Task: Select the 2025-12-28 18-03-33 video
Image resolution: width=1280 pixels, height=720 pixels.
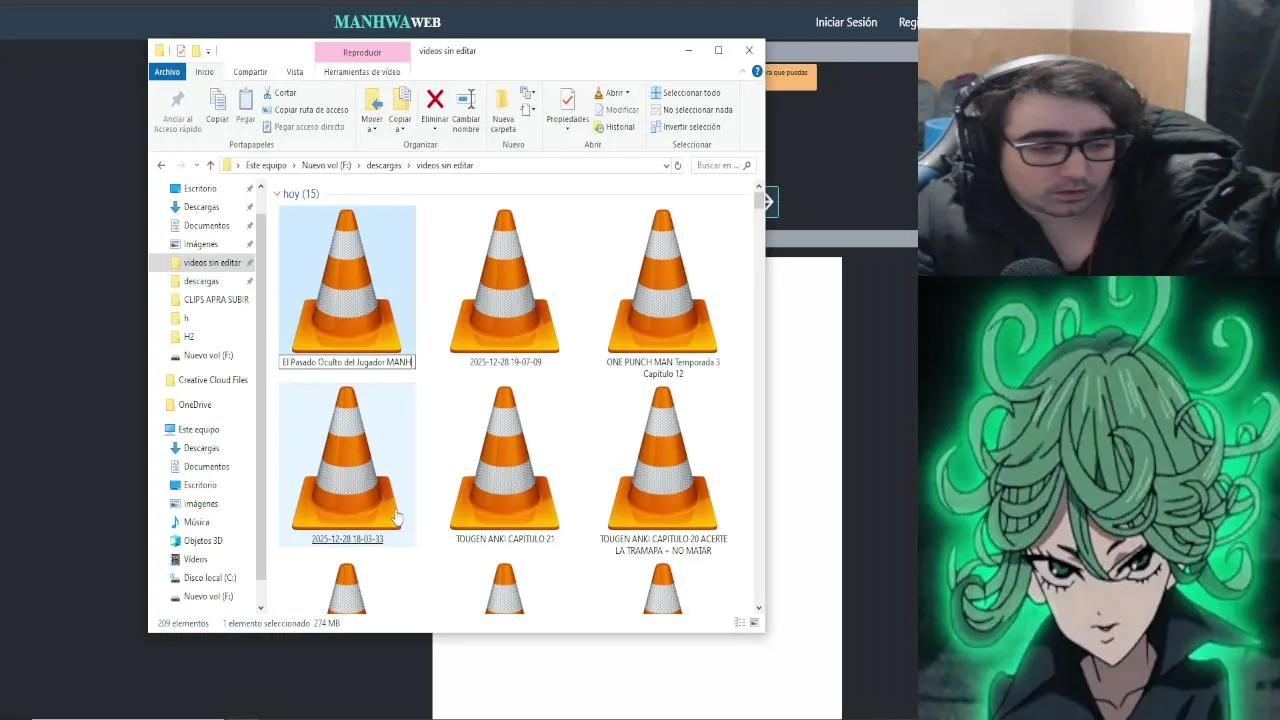Action: (x=347, y=465)
